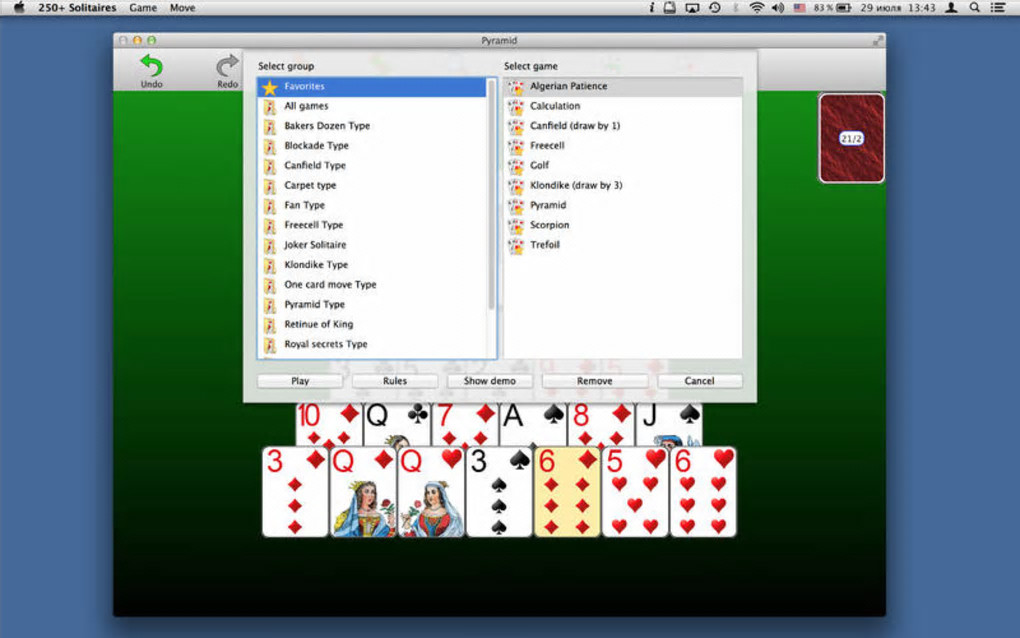Click the Undo arrow icon
Viewport: 1020px width, 638px height.
click(x=152, y=66)
